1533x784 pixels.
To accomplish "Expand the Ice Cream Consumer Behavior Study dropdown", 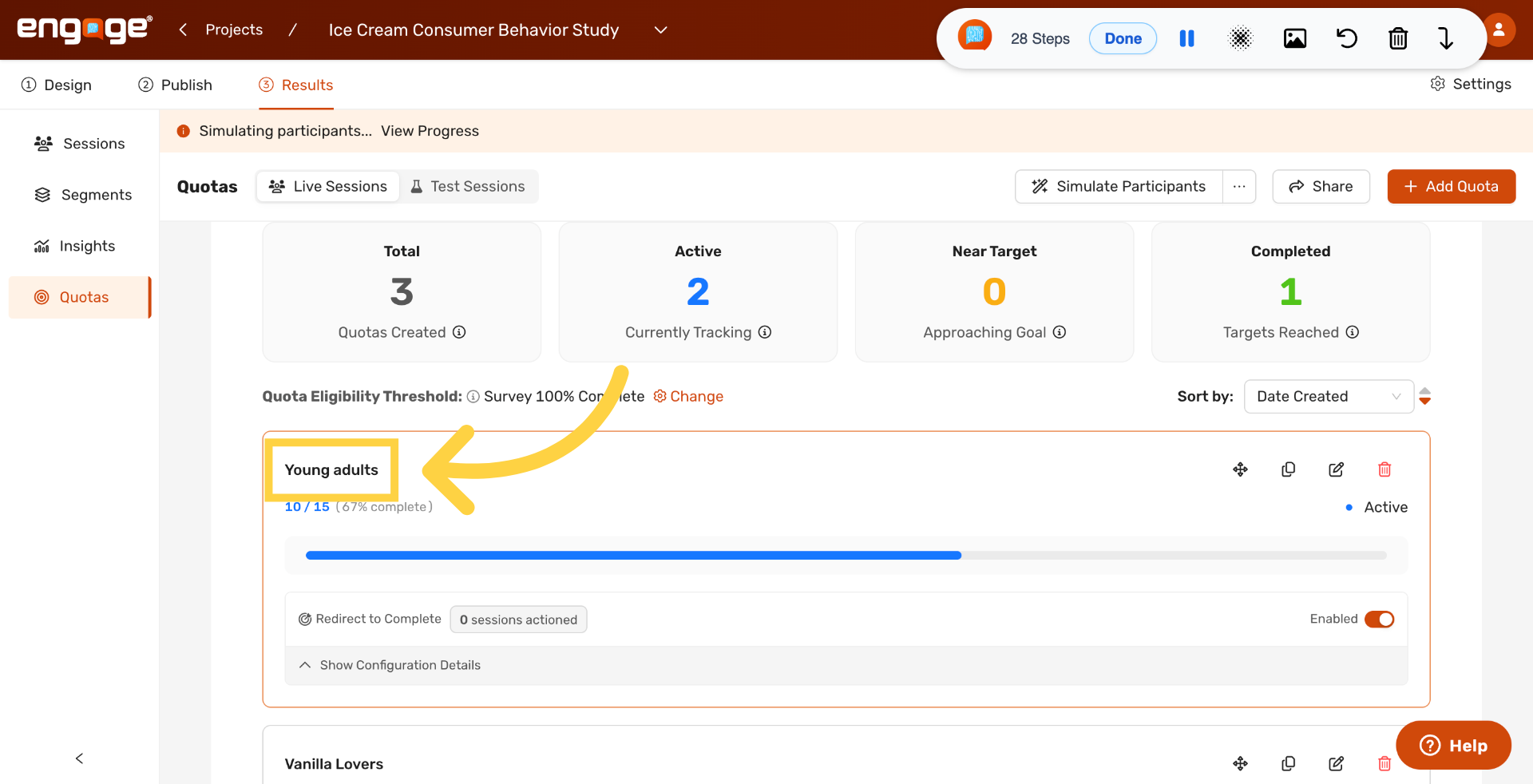I will point(660,30).
